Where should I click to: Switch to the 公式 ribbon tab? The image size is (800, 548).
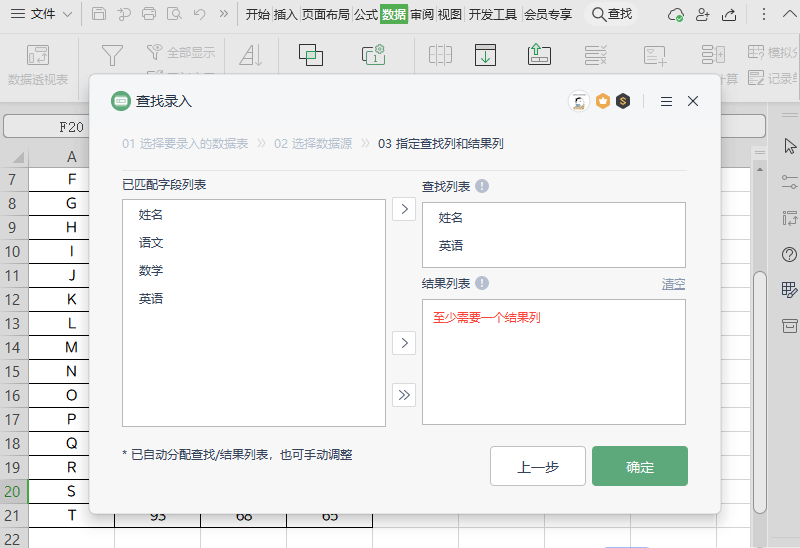pyautogui.click(x=365, y=14)
